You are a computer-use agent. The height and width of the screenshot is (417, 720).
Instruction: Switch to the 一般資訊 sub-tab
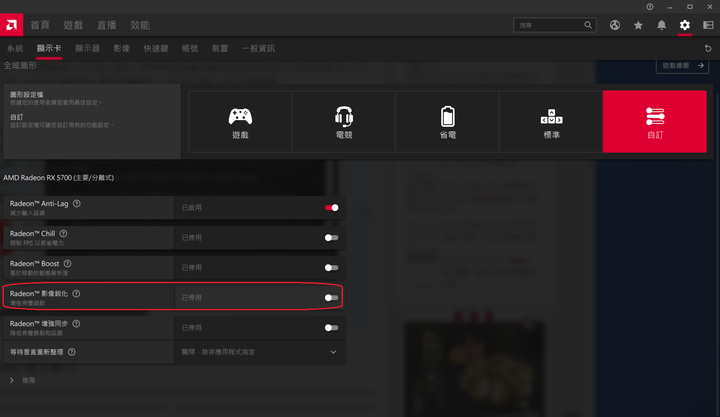[x=258, y=48]
